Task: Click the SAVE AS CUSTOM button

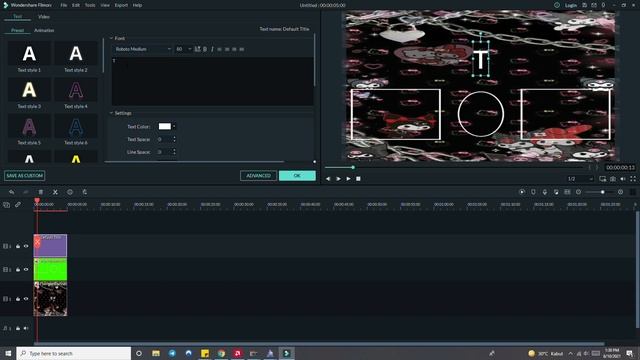Action: (24, 176)
